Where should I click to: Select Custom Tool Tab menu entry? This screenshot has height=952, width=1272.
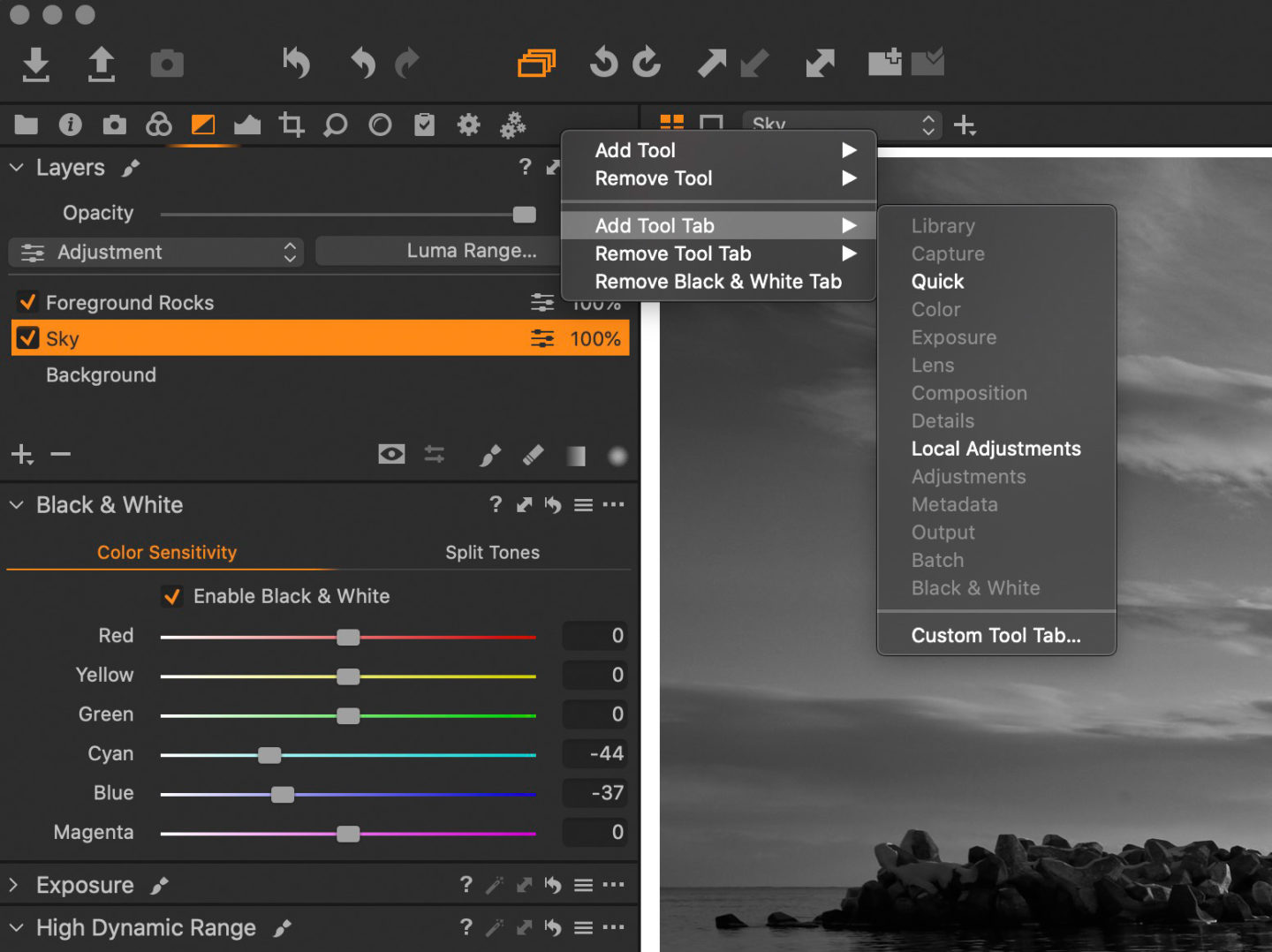tap(996, 636)
